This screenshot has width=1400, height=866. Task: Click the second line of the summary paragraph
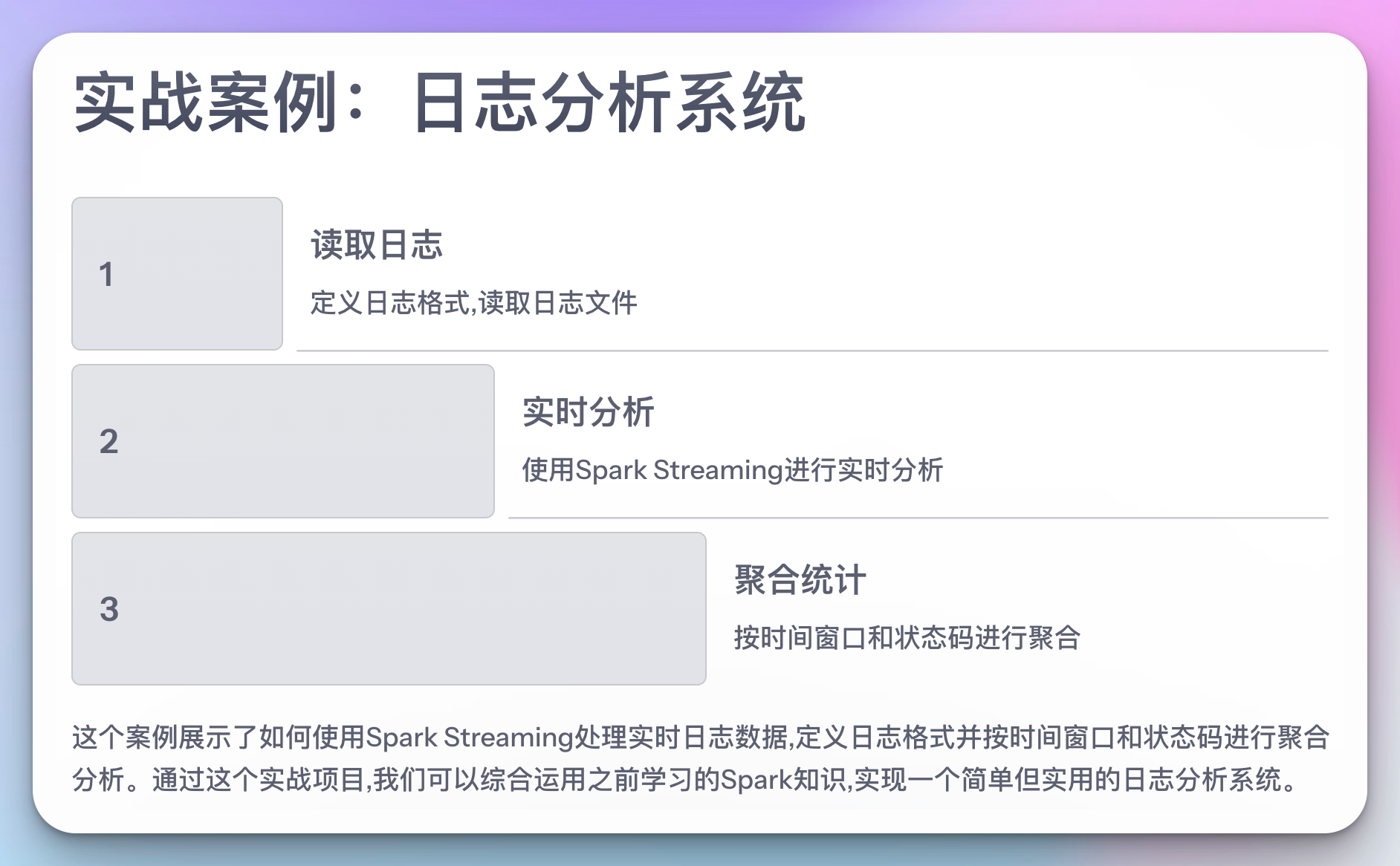(x=685, y=780)
